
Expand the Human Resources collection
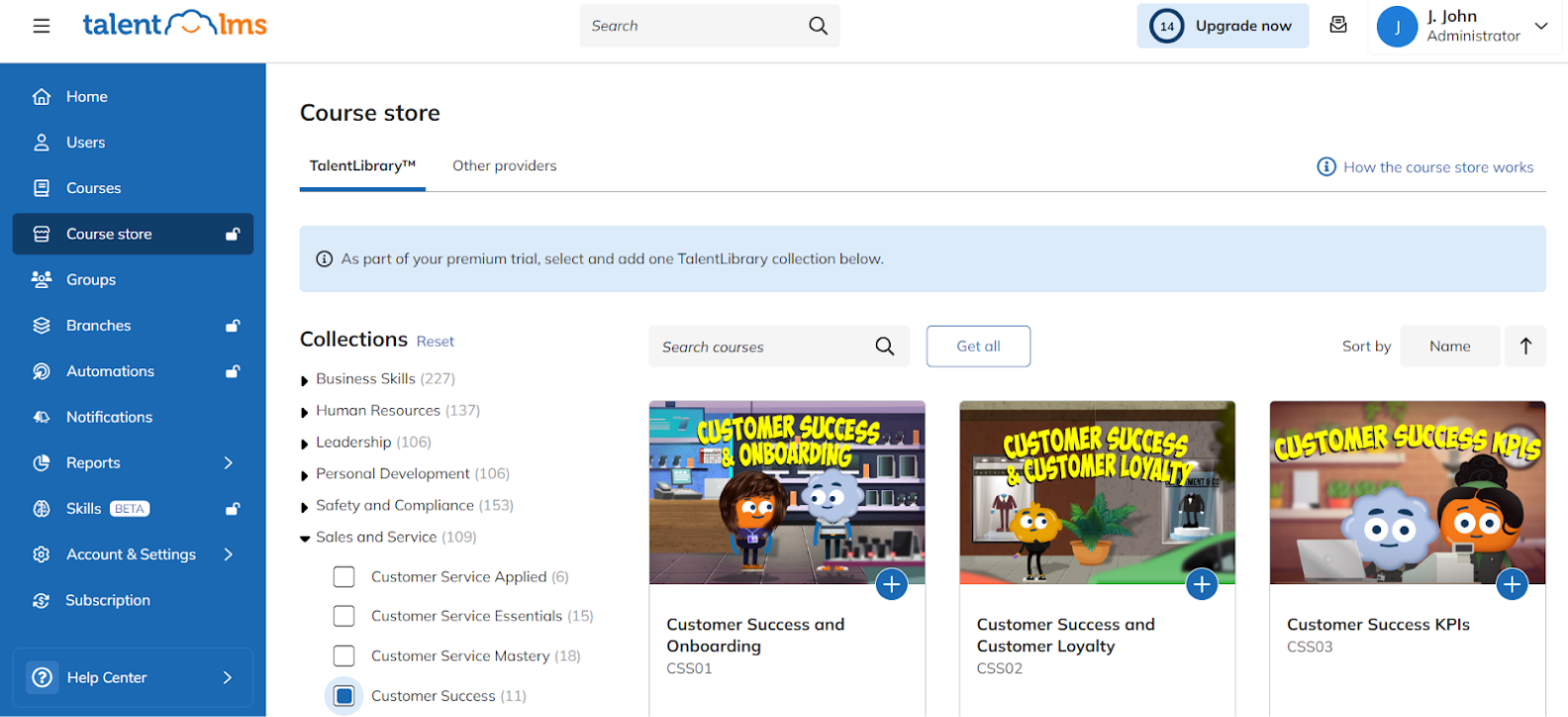tap(305, 412)
